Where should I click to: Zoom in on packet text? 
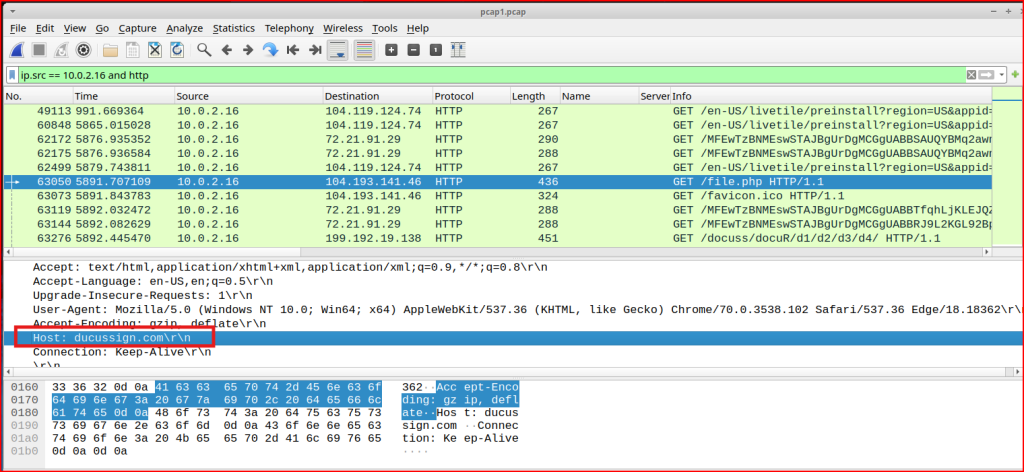390,49
